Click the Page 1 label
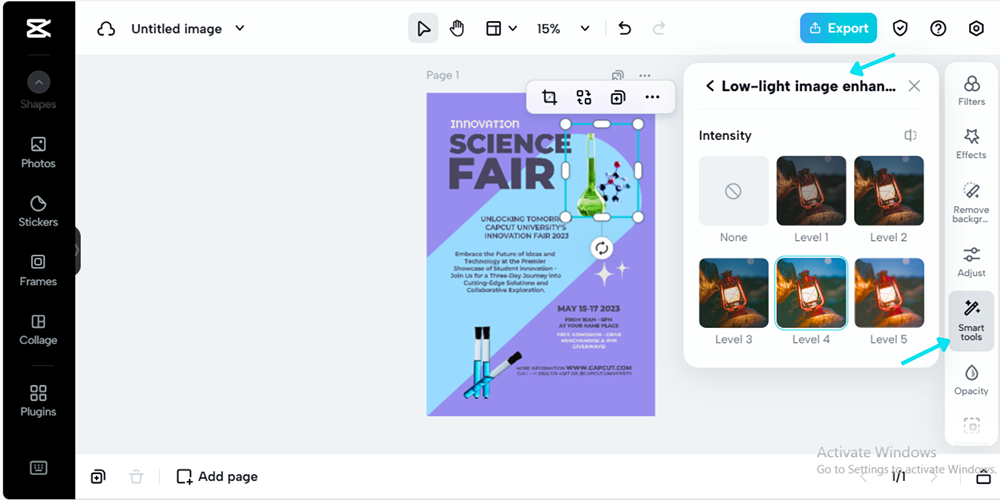Viewport: 1000px width, 500px height. [443, 75]
